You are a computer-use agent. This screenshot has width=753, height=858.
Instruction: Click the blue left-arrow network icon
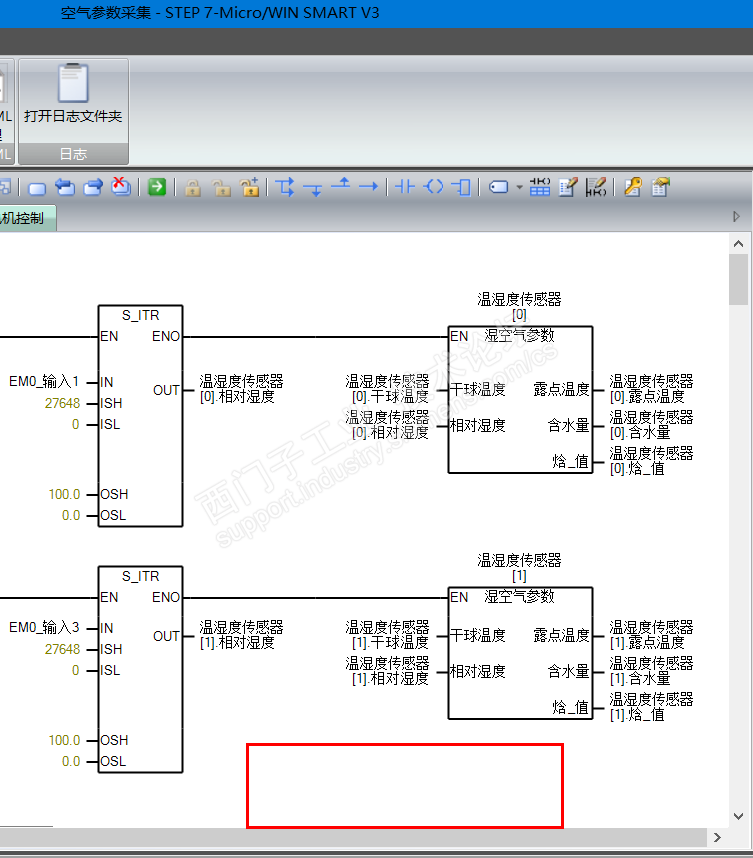pyautogui.click(x=65, y=187)
